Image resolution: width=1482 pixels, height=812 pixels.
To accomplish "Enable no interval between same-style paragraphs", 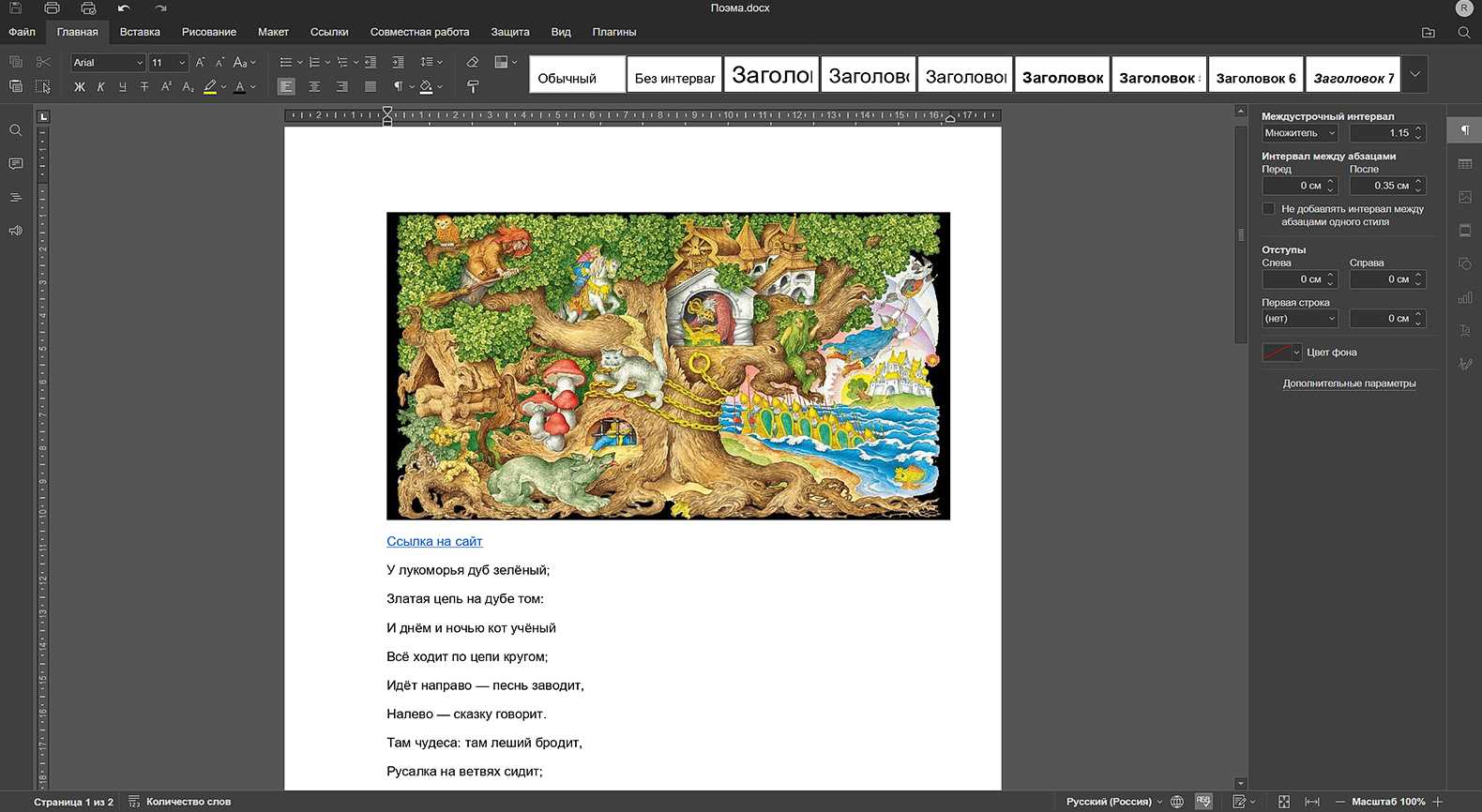I will pyautogui.click(x=1269, y=209).
